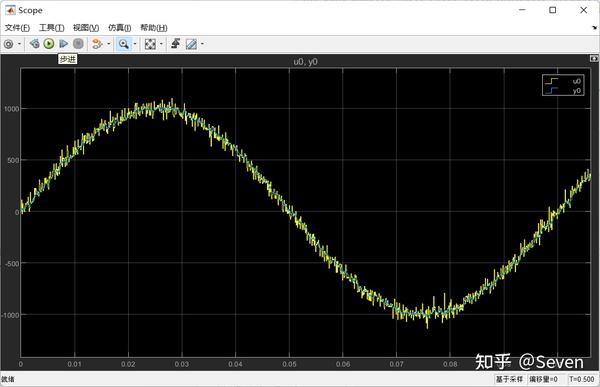This screenshot has width=600, height=387.
Task: Expand the zoom tool dropdown arrow
Action: pos(135,44)
